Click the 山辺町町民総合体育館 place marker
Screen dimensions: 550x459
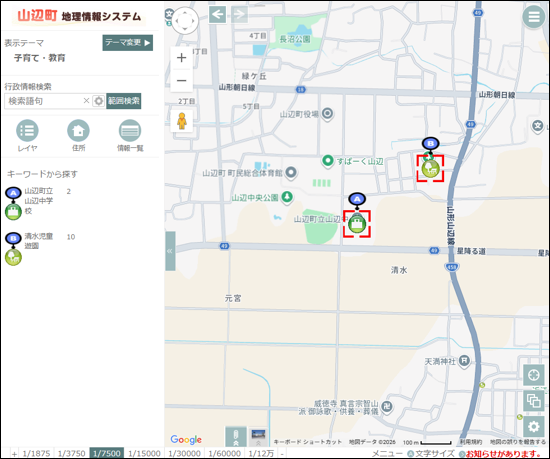tap(291, 173)
